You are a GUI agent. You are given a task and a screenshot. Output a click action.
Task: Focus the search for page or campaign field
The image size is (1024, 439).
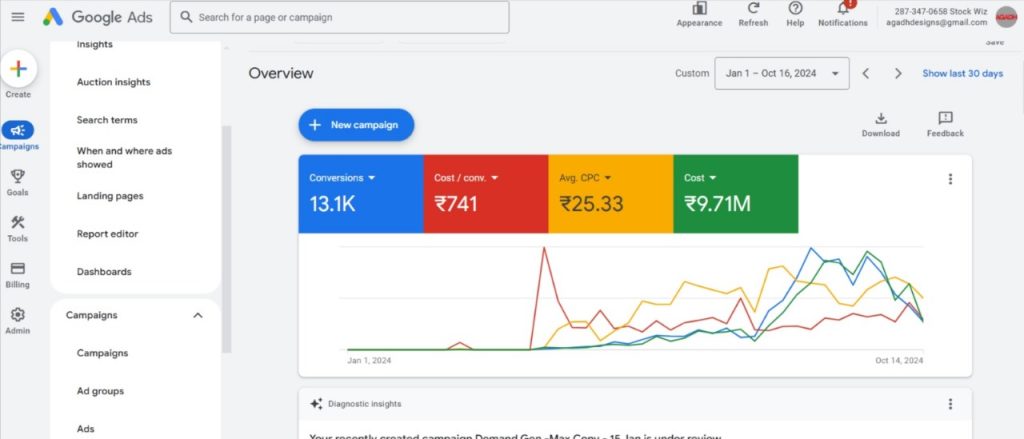pyautogui.click(x=340, y=17)
